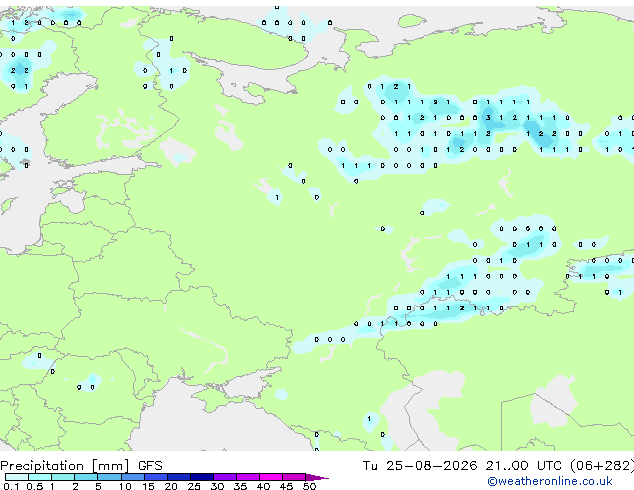Click the 25–30 mm dark navy legend swatch
This screenshot has height=490, width=634.
tap(201, 477)
